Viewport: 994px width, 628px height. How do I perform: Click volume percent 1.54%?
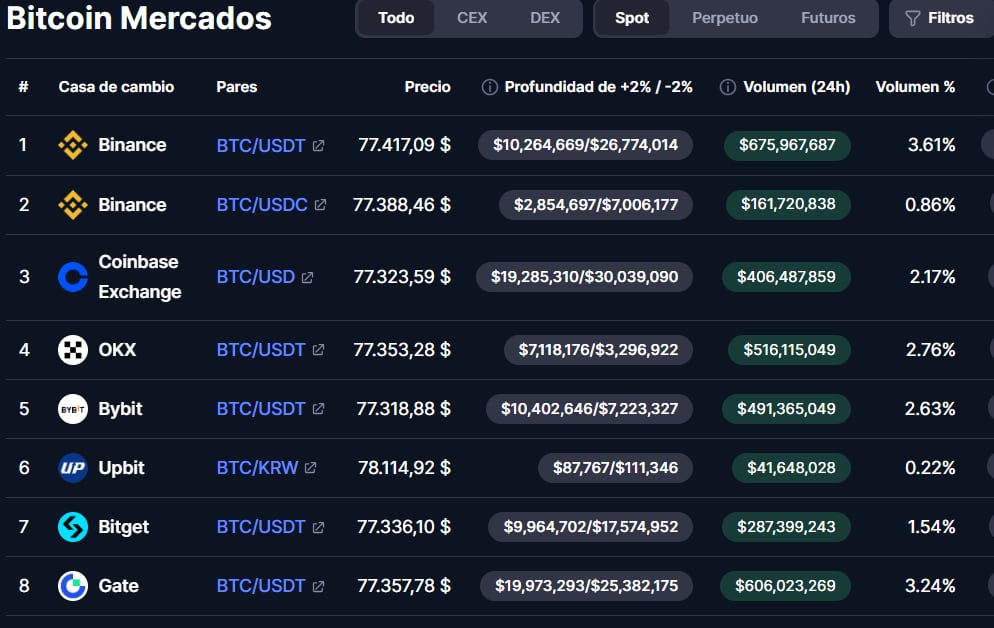click(931, 527)
